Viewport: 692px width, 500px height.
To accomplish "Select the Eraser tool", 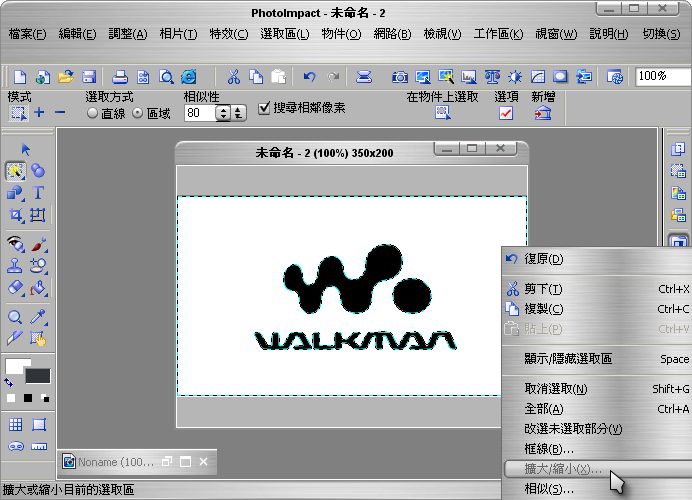I will point(15,288).
